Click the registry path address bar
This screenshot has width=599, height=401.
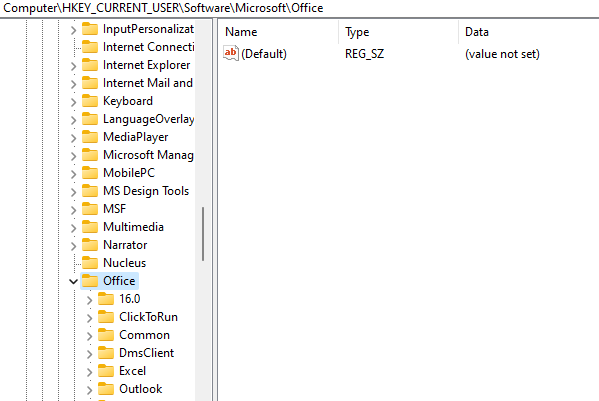pos(300,8)
